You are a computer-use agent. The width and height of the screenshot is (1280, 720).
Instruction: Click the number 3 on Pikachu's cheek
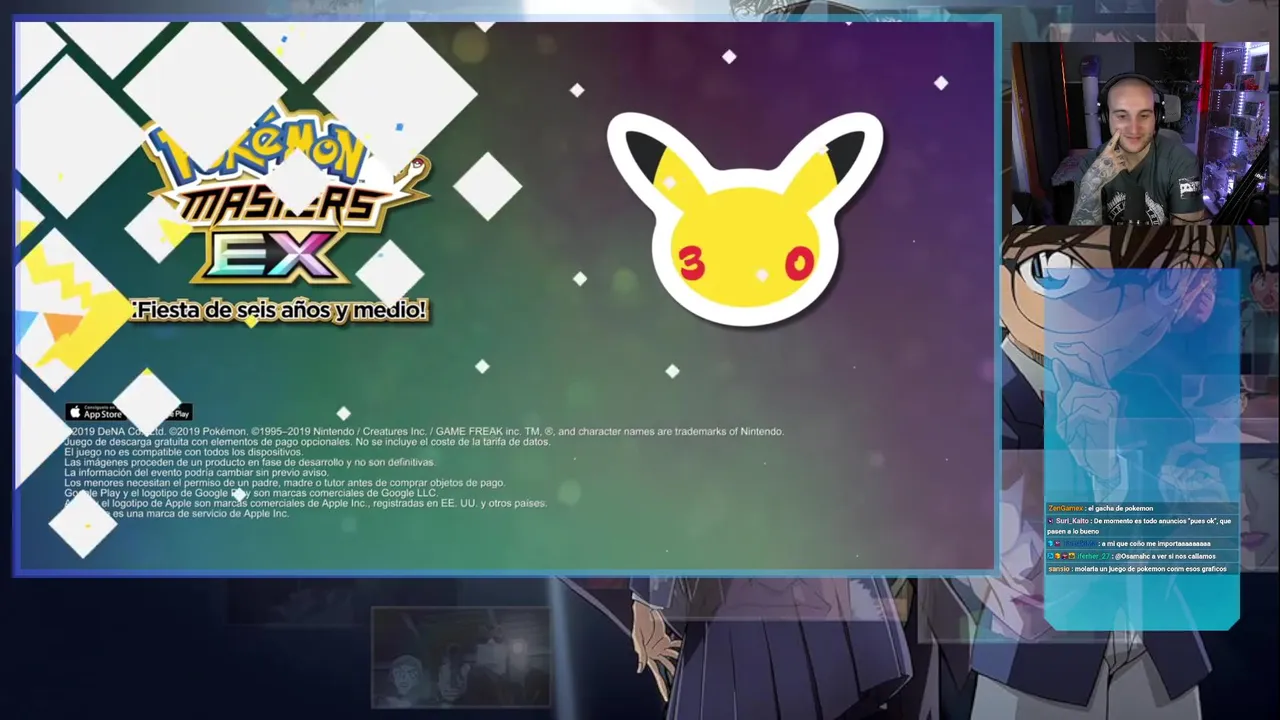[691, 263]
